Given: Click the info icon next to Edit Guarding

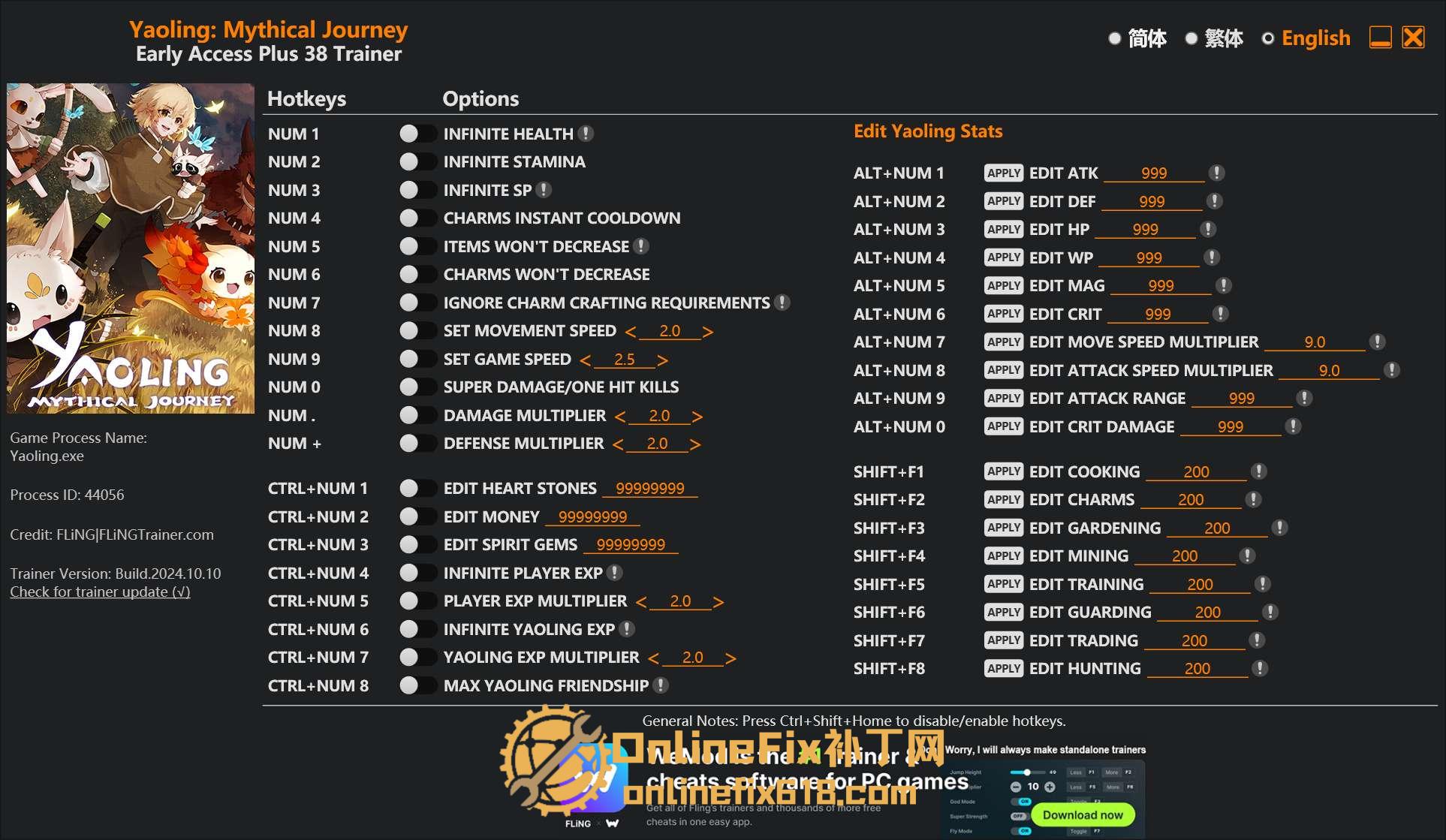Looking at the screenshot, I should pos(1270,613).
